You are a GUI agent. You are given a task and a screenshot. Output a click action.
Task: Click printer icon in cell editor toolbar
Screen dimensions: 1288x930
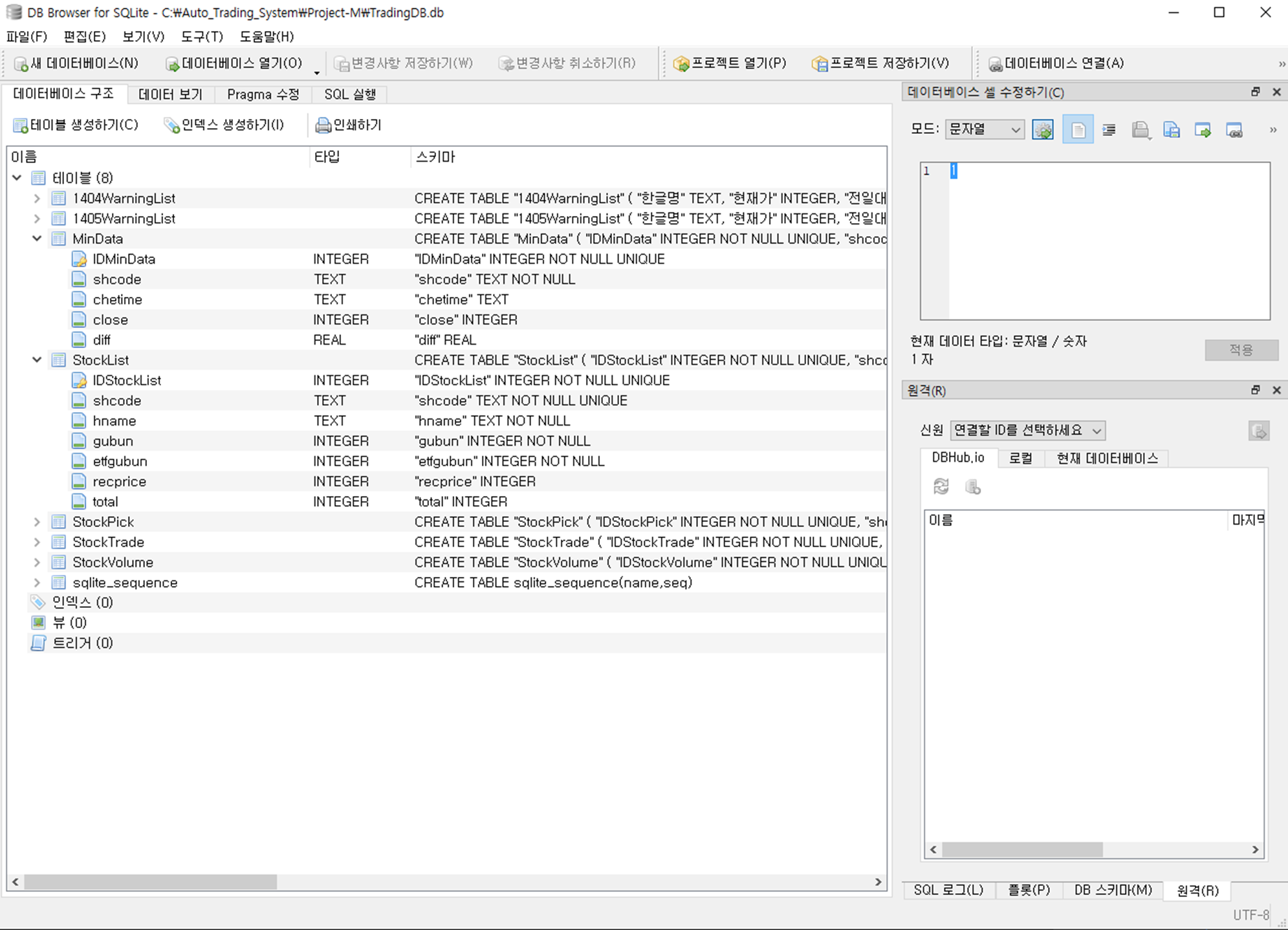click(1140, 130)
